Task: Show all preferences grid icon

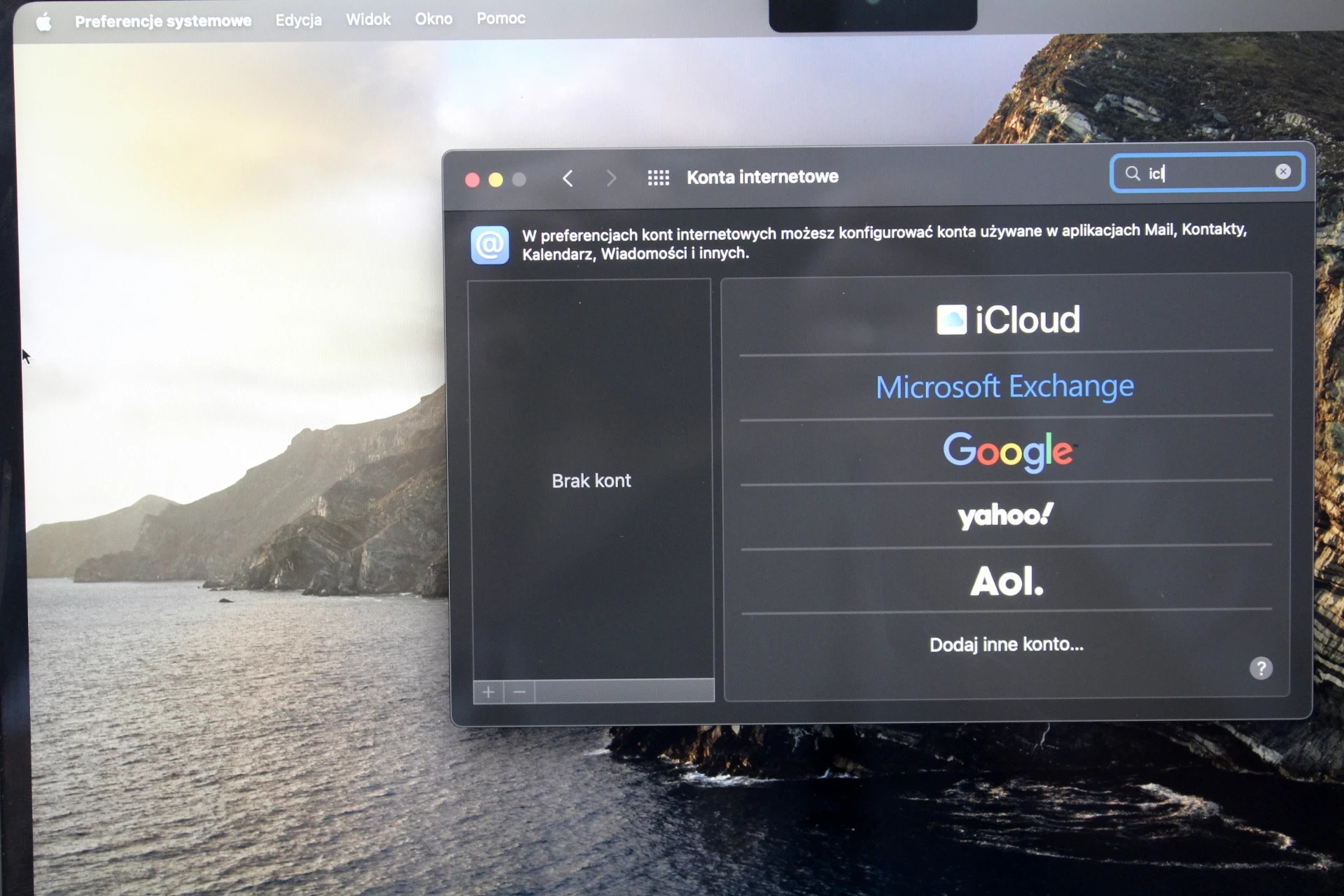Action: (658, 178)
